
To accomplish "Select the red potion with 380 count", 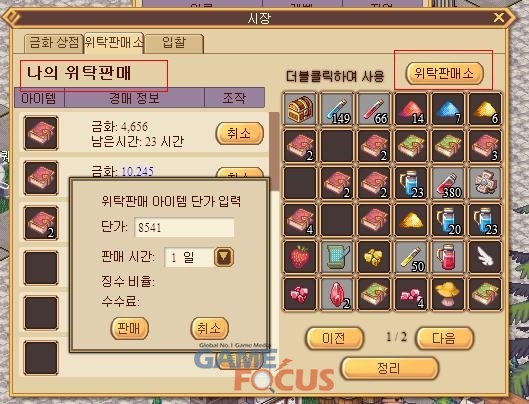I will pos(448,183).
